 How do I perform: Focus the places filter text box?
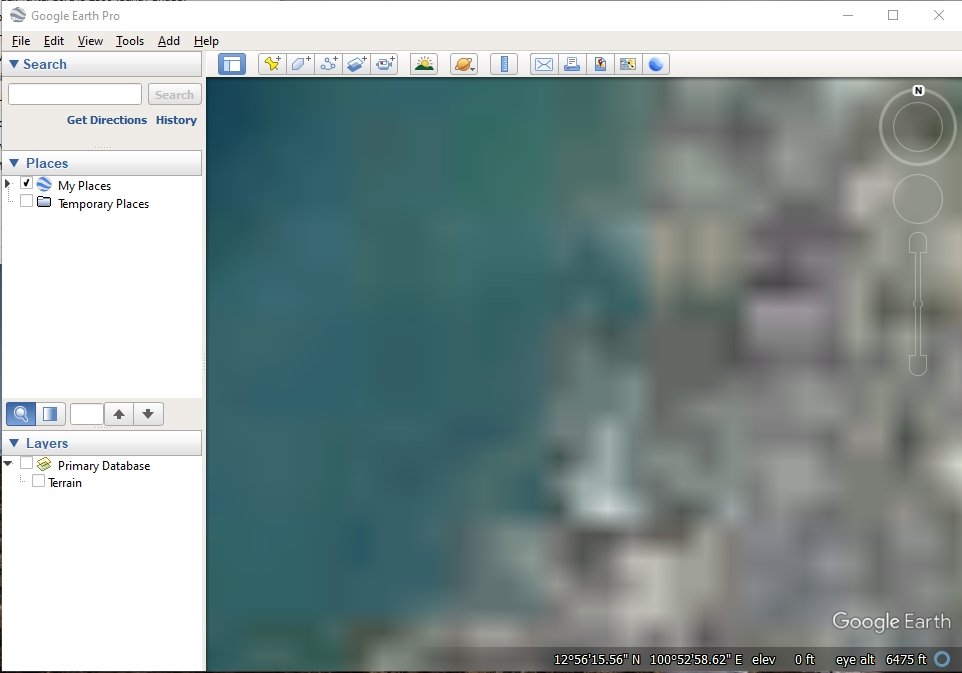[87, 414]
